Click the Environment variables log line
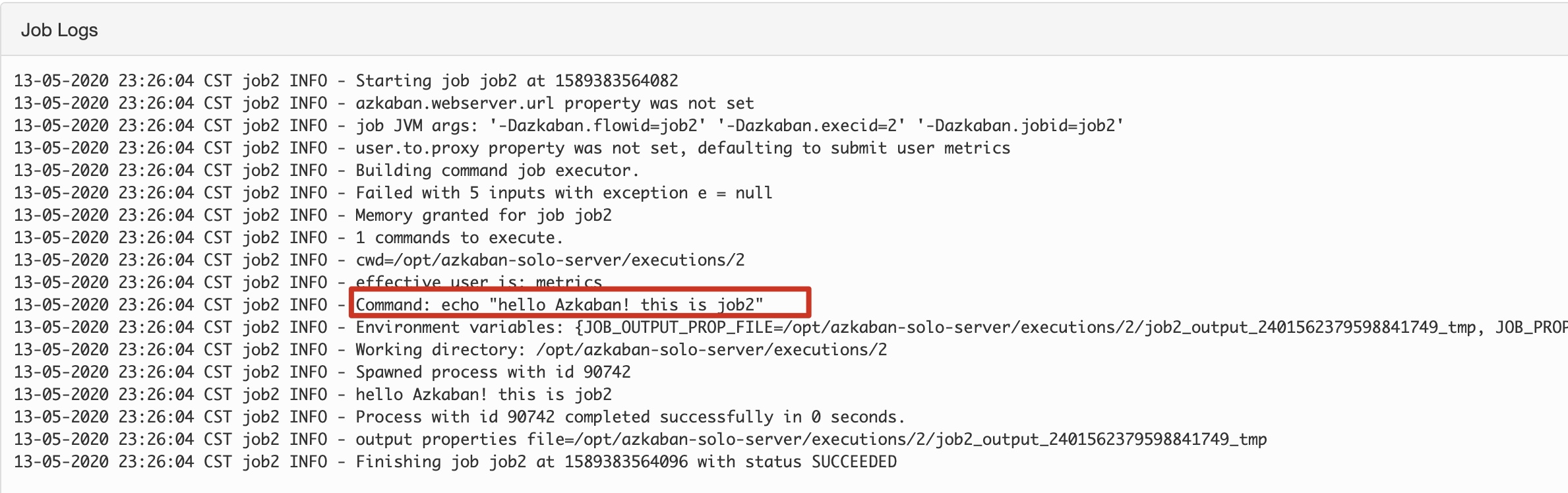 tap(791, 328)
